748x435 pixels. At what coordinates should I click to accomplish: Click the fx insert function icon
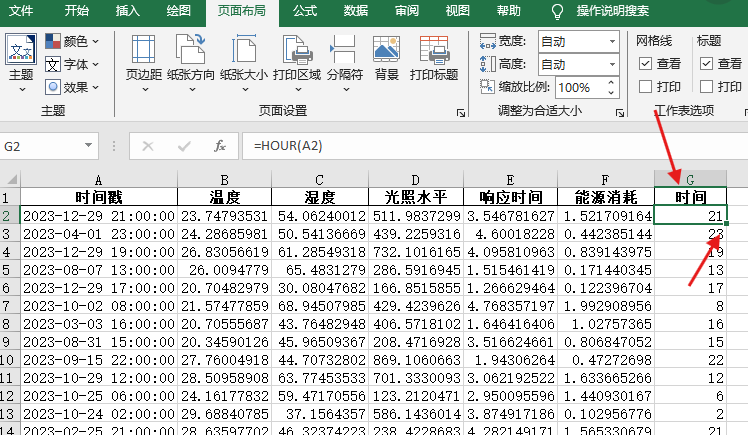pos(219,146)
